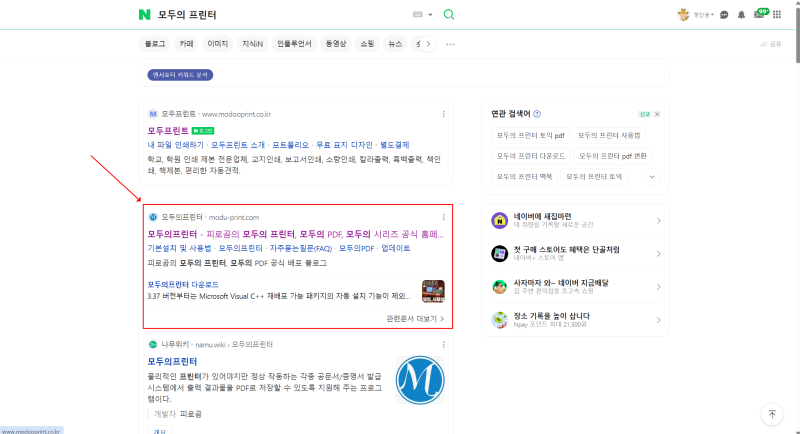Open the profile avatar picture in header
This screenshot has width=800, height=434.
tap(683, 15)
